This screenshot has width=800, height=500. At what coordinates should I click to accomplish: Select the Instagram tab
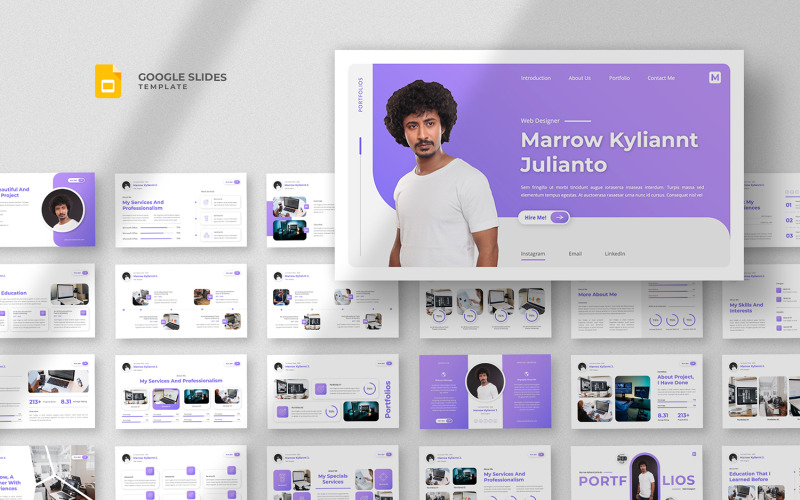(533, 254)
